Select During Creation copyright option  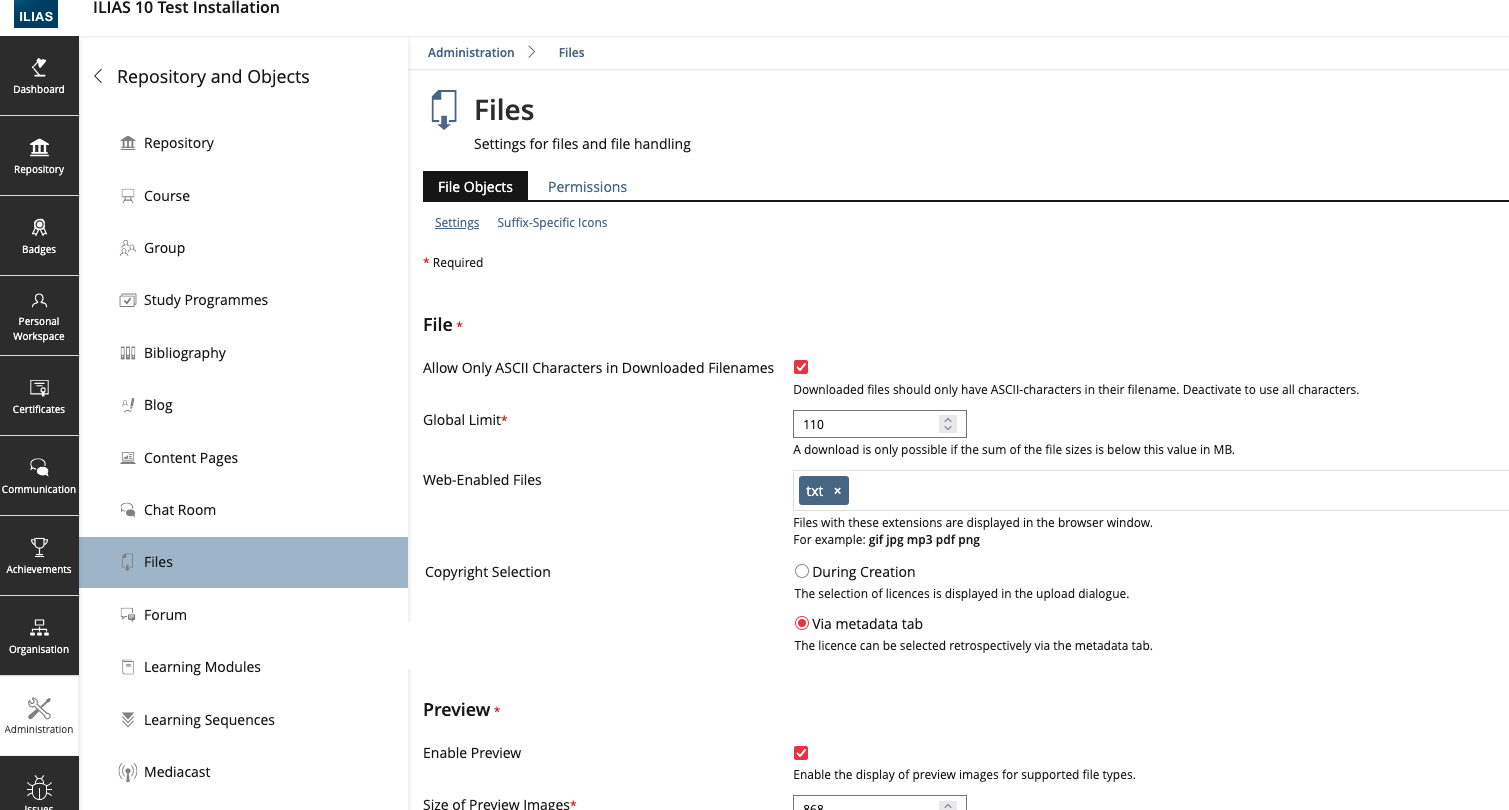802,572
